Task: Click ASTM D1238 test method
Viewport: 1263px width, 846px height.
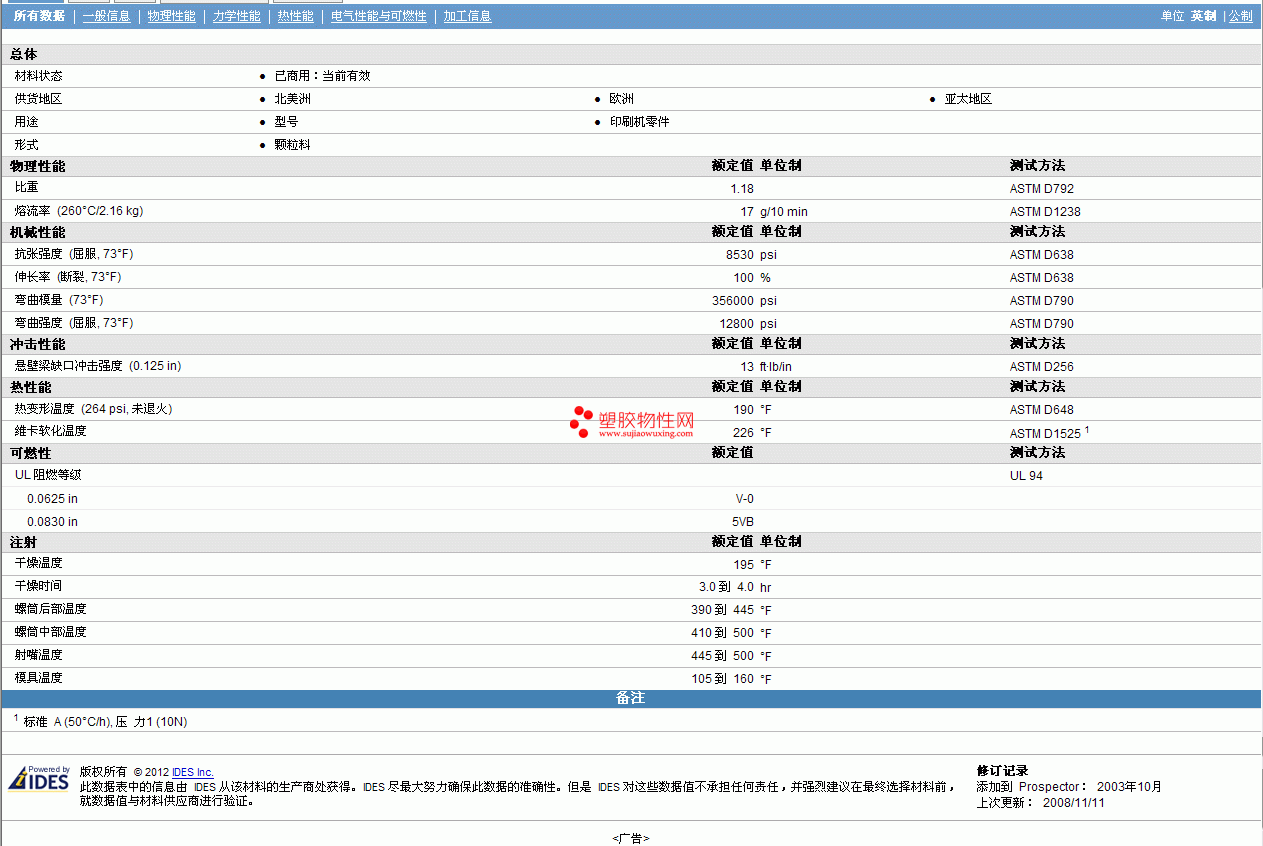Action: [1045, 211]
